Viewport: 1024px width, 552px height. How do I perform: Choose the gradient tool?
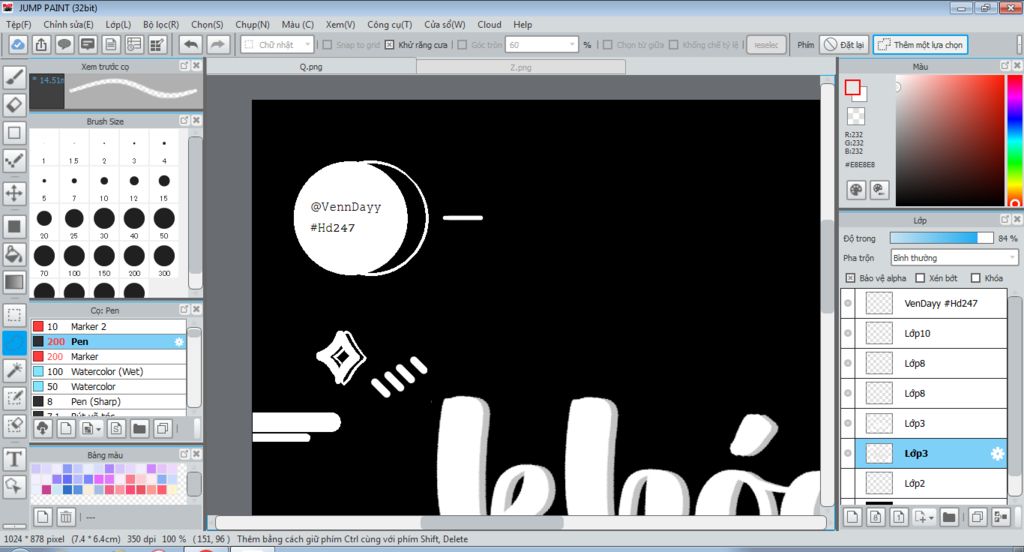tap(14, 282)
